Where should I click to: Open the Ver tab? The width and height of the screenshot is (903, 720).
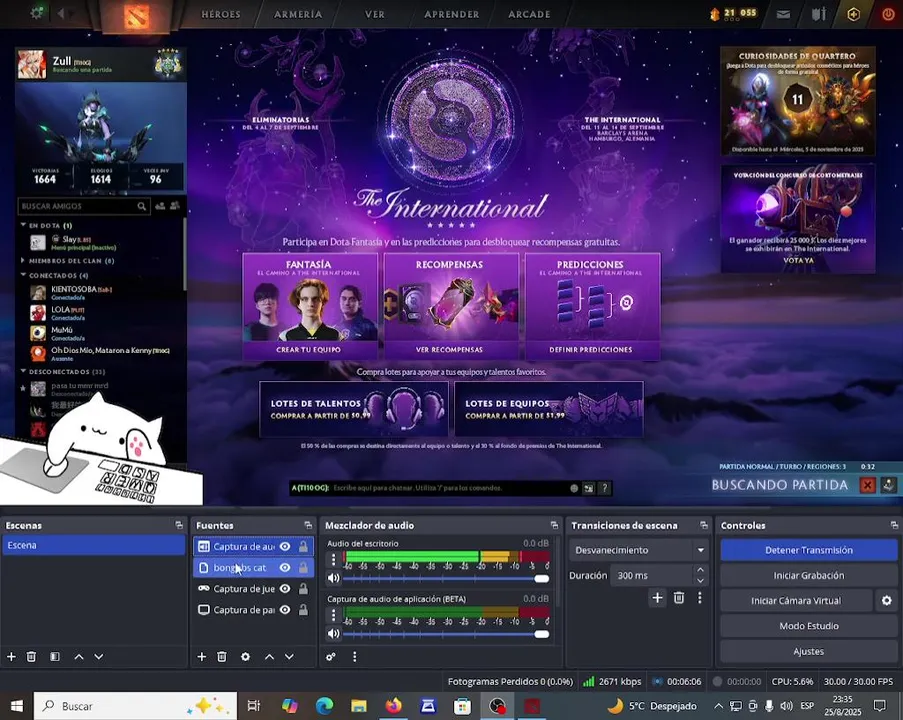pos(375,14)
